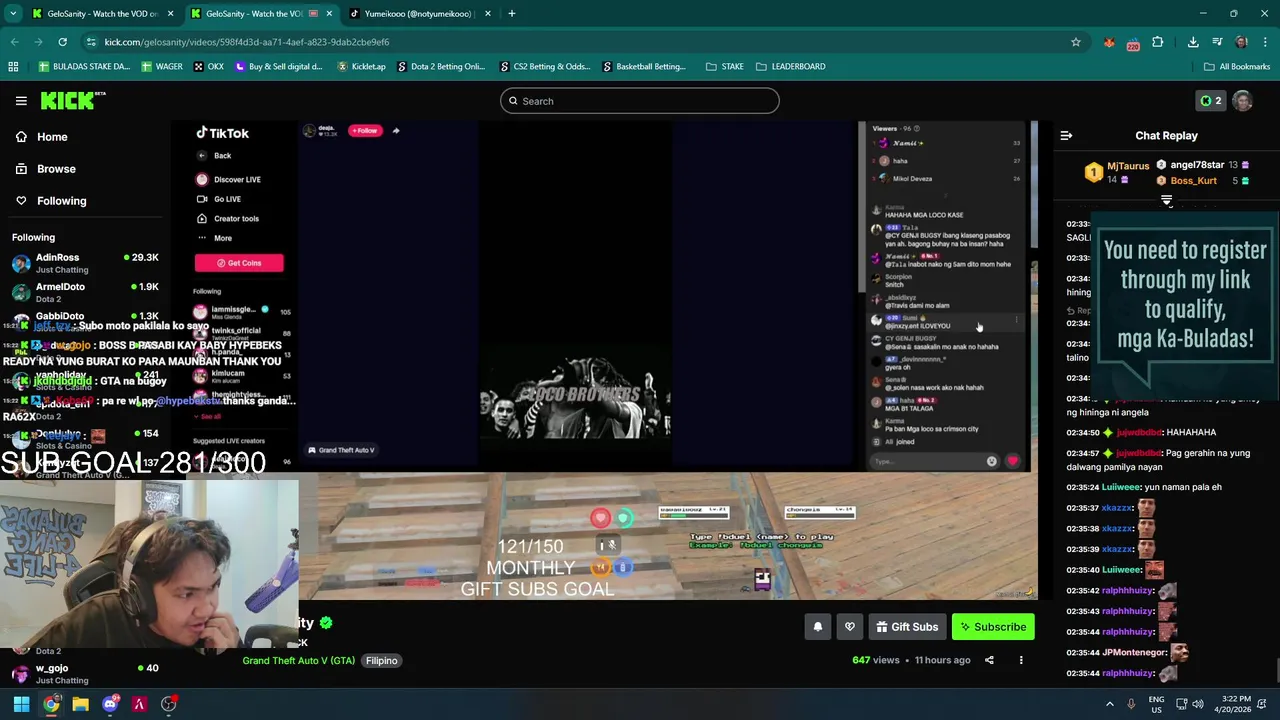
Task: Open the All Bookmarks folder
Action: (x=1237, y=67)
